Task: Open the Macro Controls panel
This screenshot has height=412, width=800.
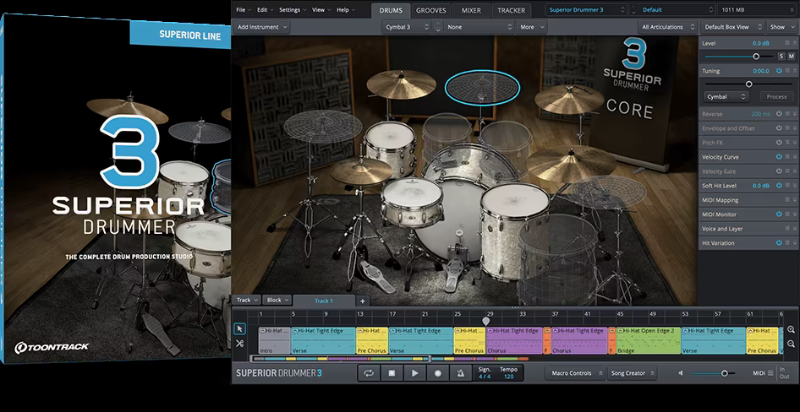Action: click(x=576, y=373)
